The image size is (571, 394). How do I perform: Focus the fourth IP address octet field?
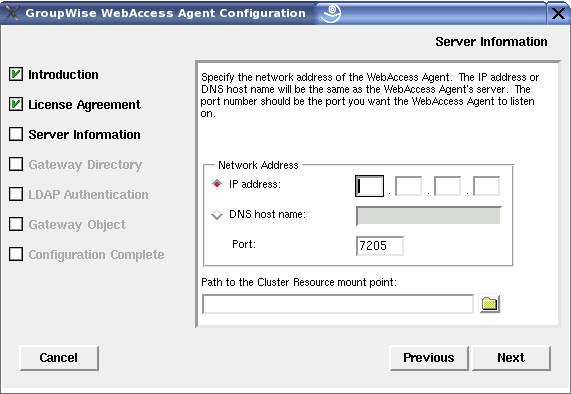coord(487,186)
